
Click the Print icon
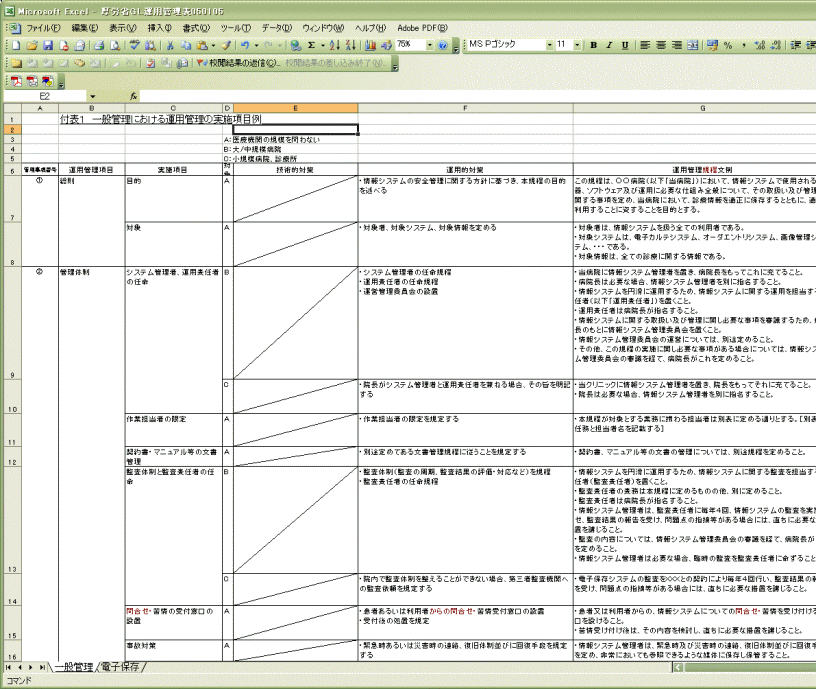pyautogui.click(x=98, y=46)
